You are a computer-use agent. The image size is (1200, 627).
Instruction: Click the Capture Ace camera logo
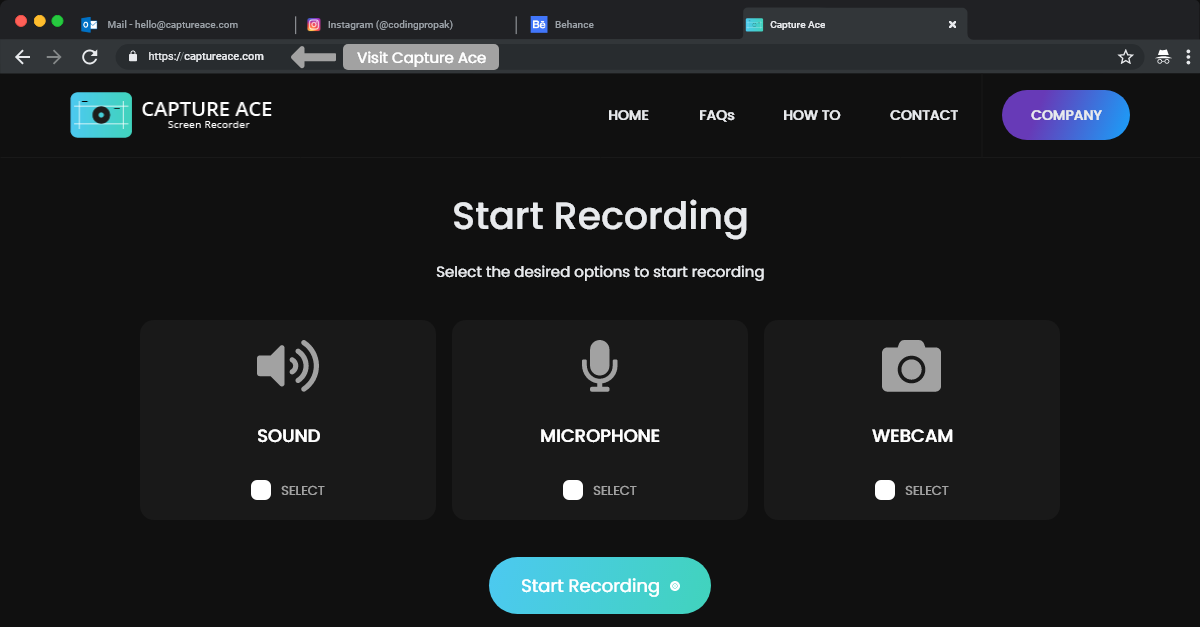click(x=101, y=115)
